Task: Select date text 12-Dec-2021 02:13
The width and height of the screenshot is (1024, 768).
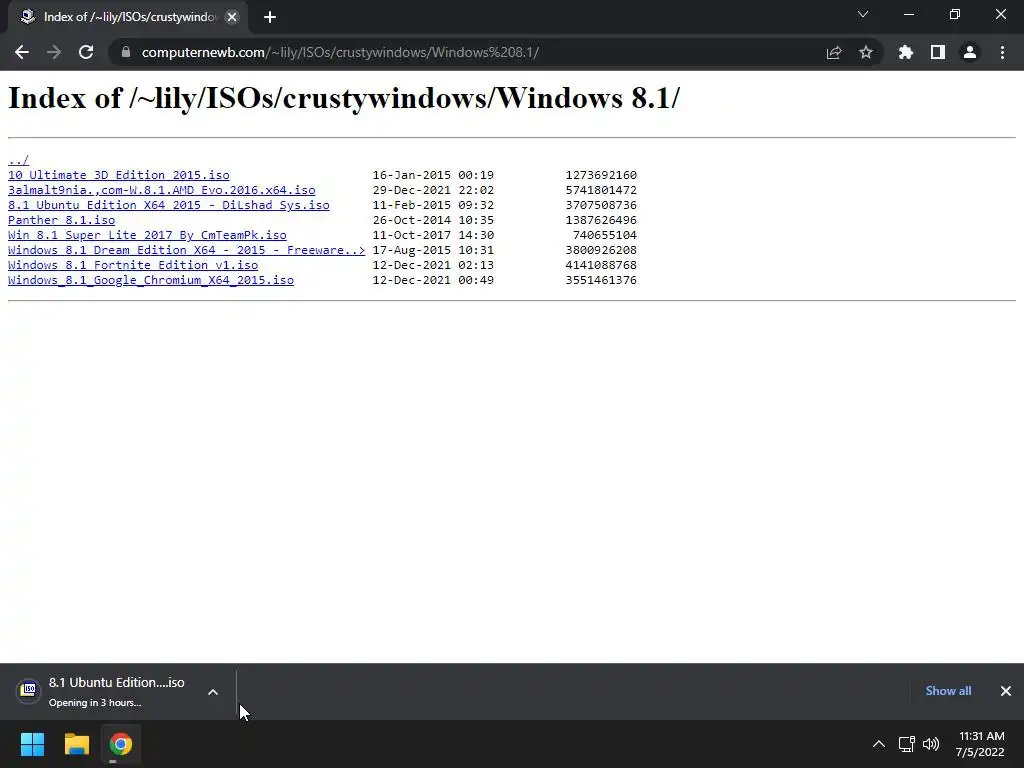Action: [433, 265]
